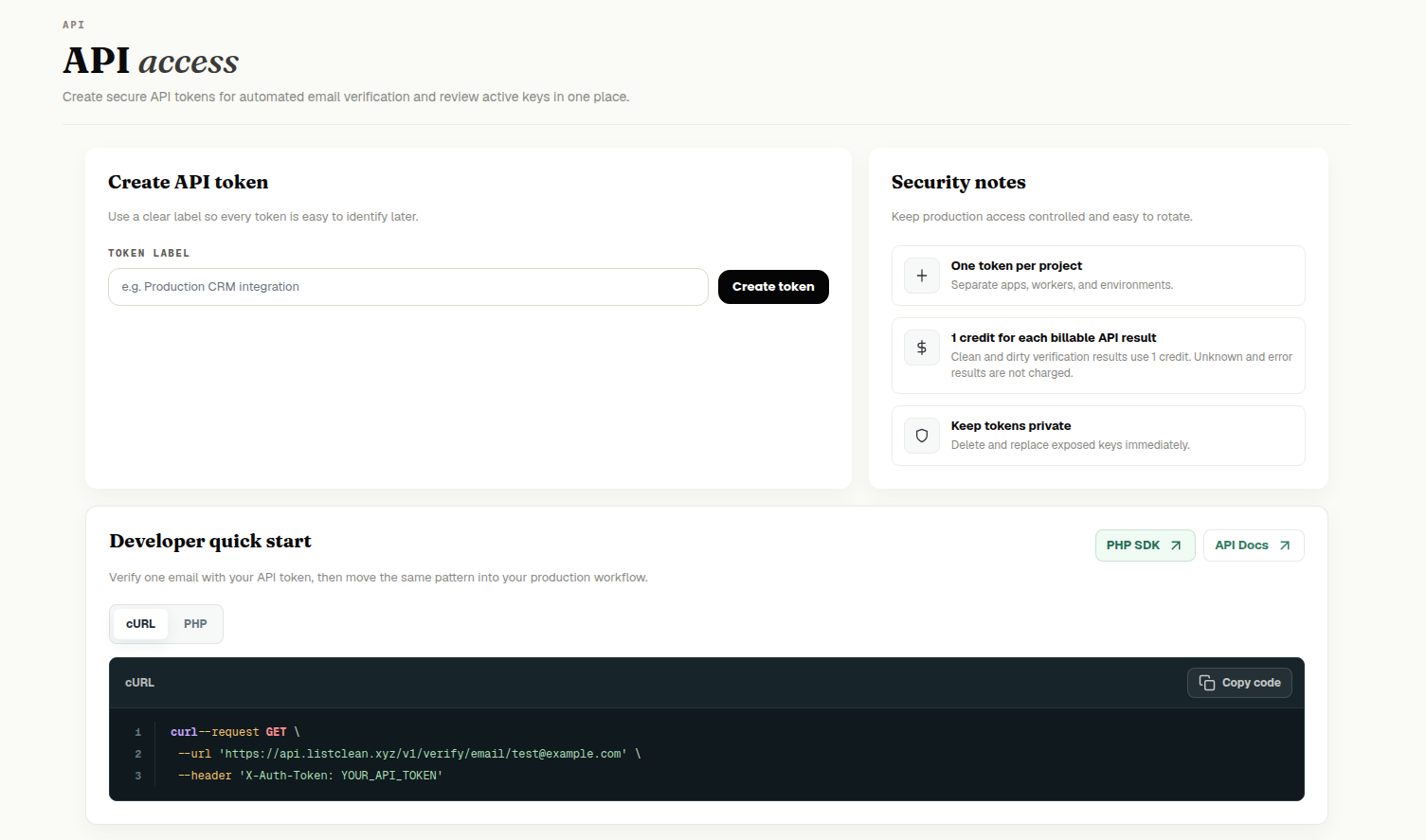
Task: Click line number 2 in the code block
Action: (x=137, y=754)
